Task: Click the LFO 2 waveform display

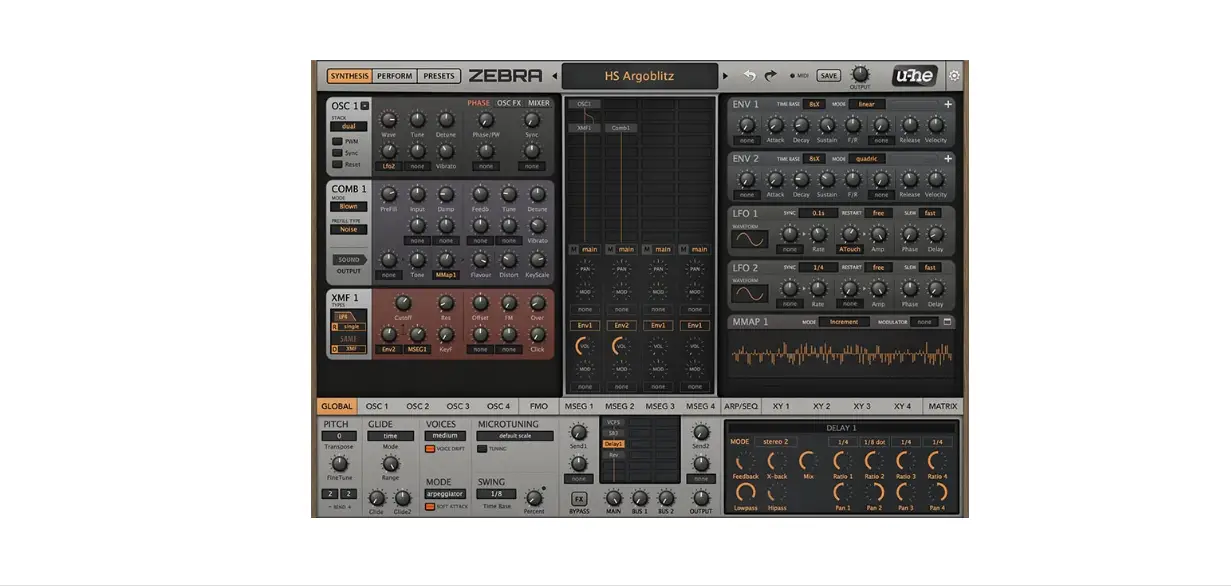Action: click(749, 295)
